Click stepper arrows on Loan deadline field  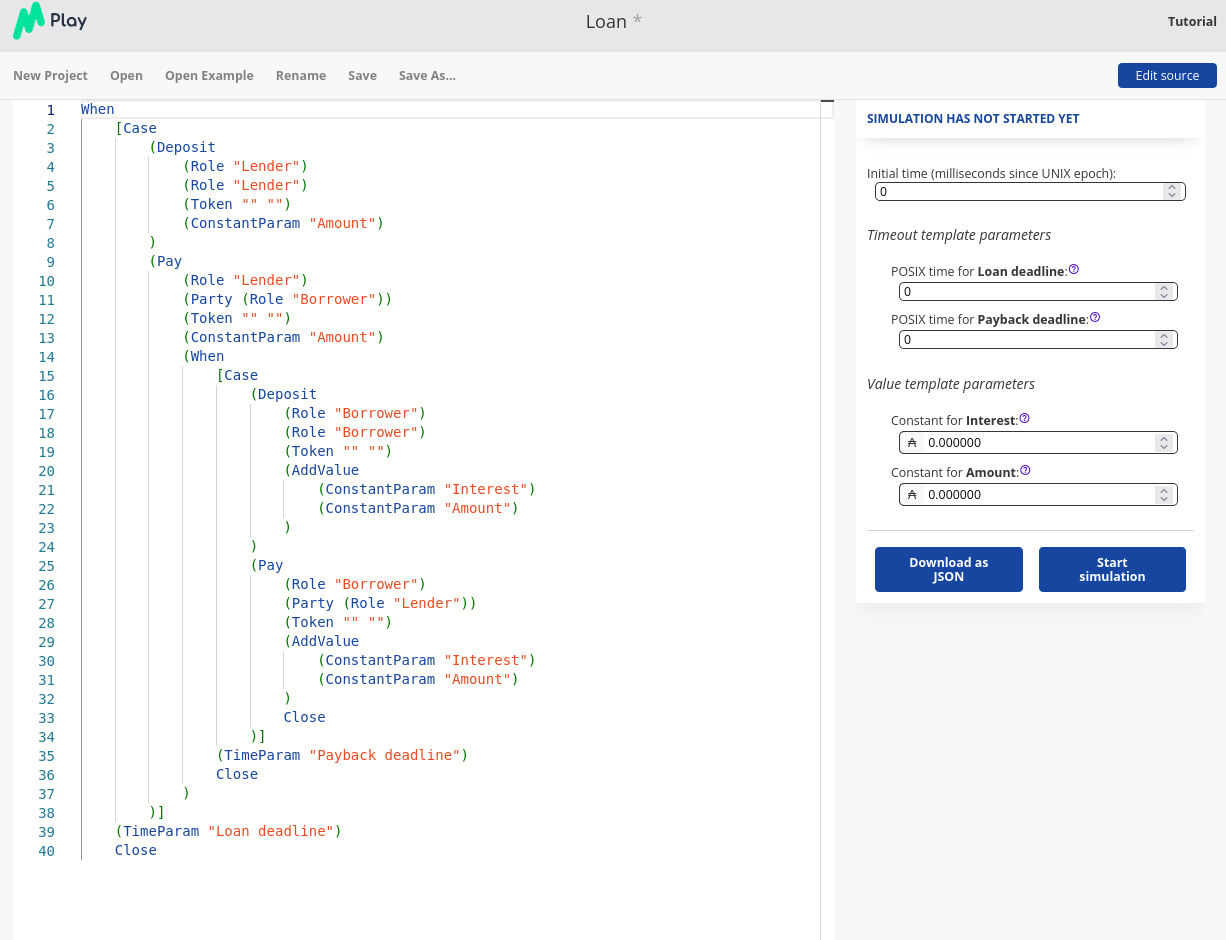pyautogui.click(x=1164, y=292)
